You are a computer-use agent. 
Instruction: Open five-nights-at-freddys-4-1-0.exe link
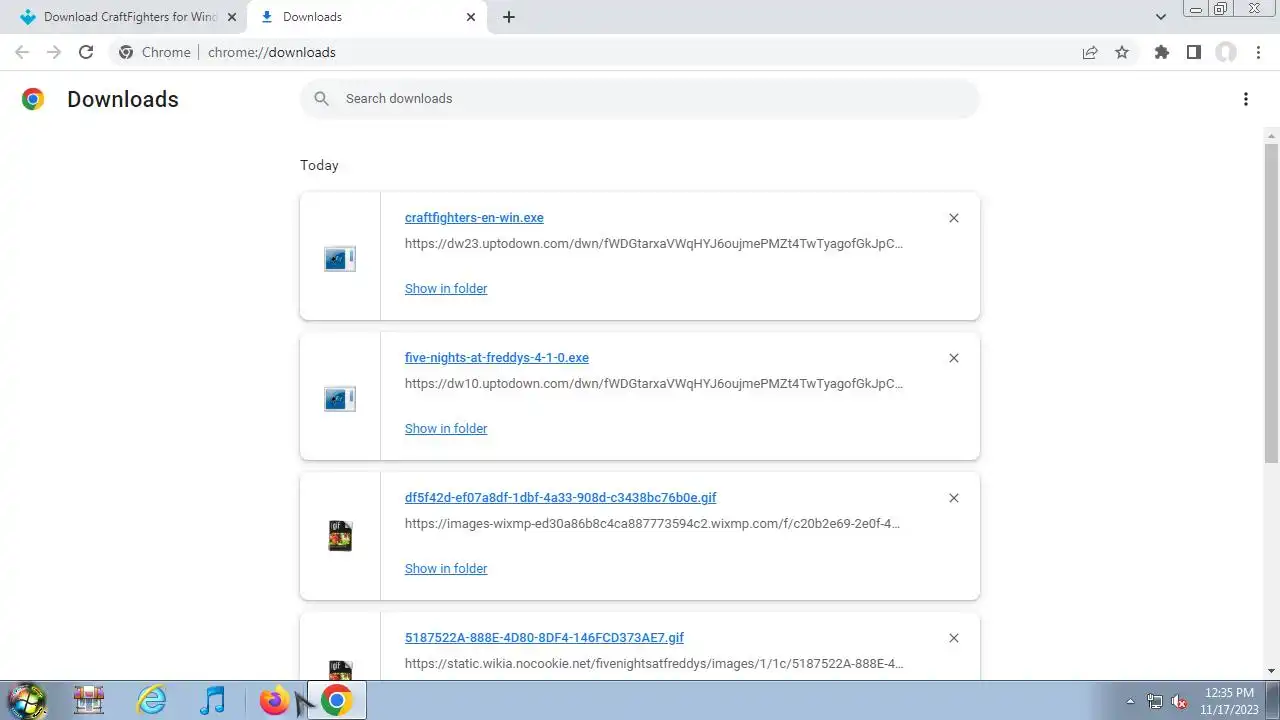point(497,358)
